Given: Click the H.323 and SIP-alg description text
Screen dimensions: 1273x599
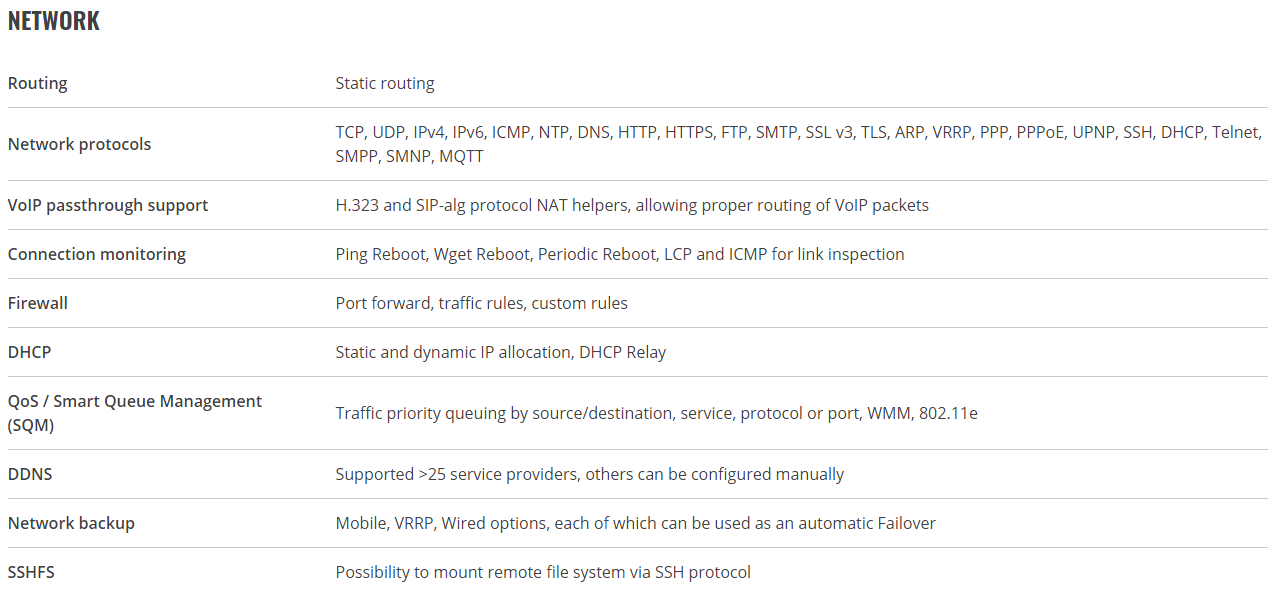Looking at the screenshot, I should [632, 205].
